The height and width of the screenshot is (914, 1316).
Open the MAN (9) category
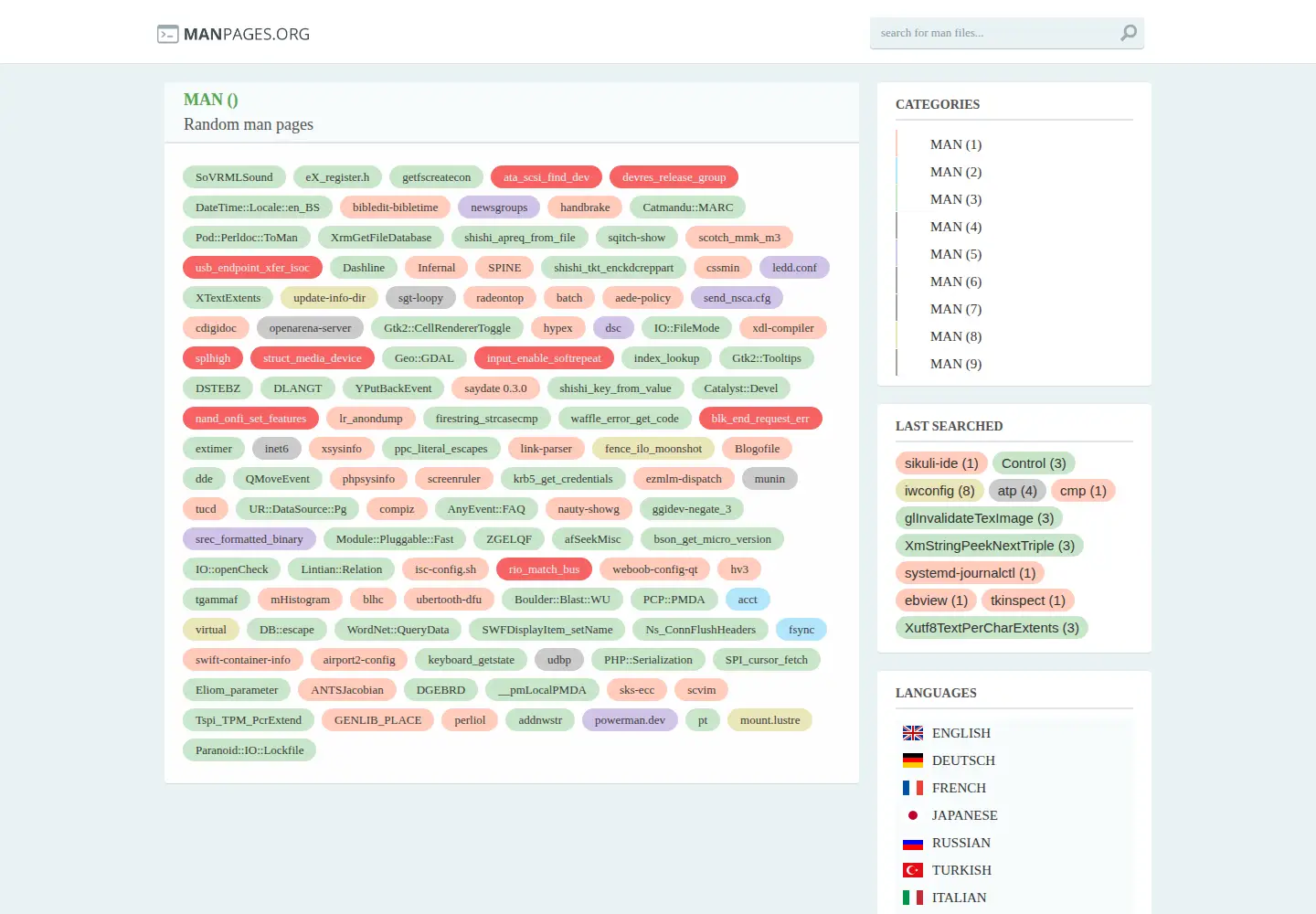[x=956, y=364]
